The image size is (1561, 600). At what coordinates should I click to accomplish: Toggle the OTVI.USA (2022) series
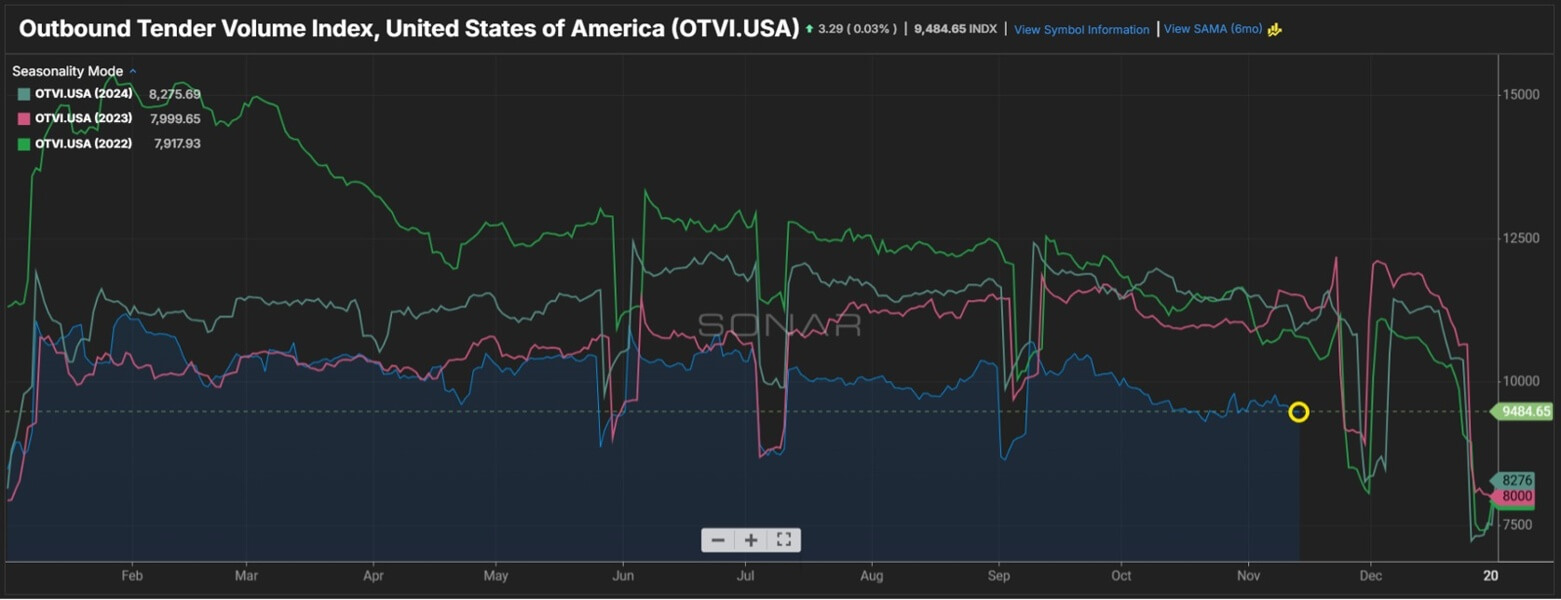click(x=83, y=143)
